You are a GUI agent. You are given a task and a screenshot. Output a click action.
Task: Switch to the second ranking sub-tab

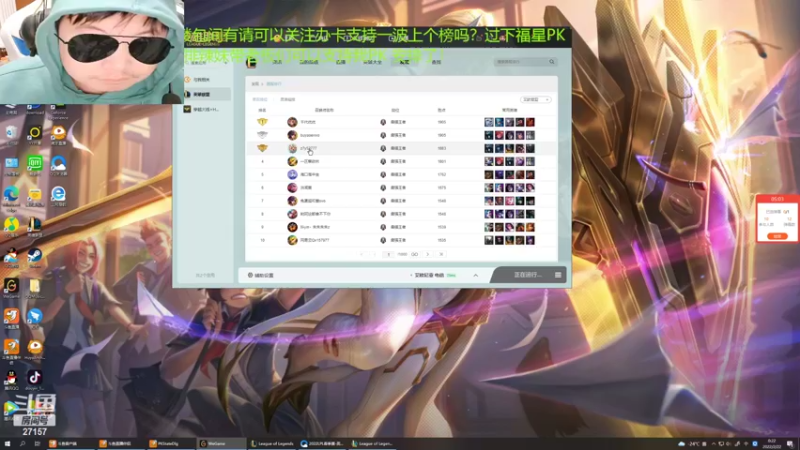pos(288,99)
